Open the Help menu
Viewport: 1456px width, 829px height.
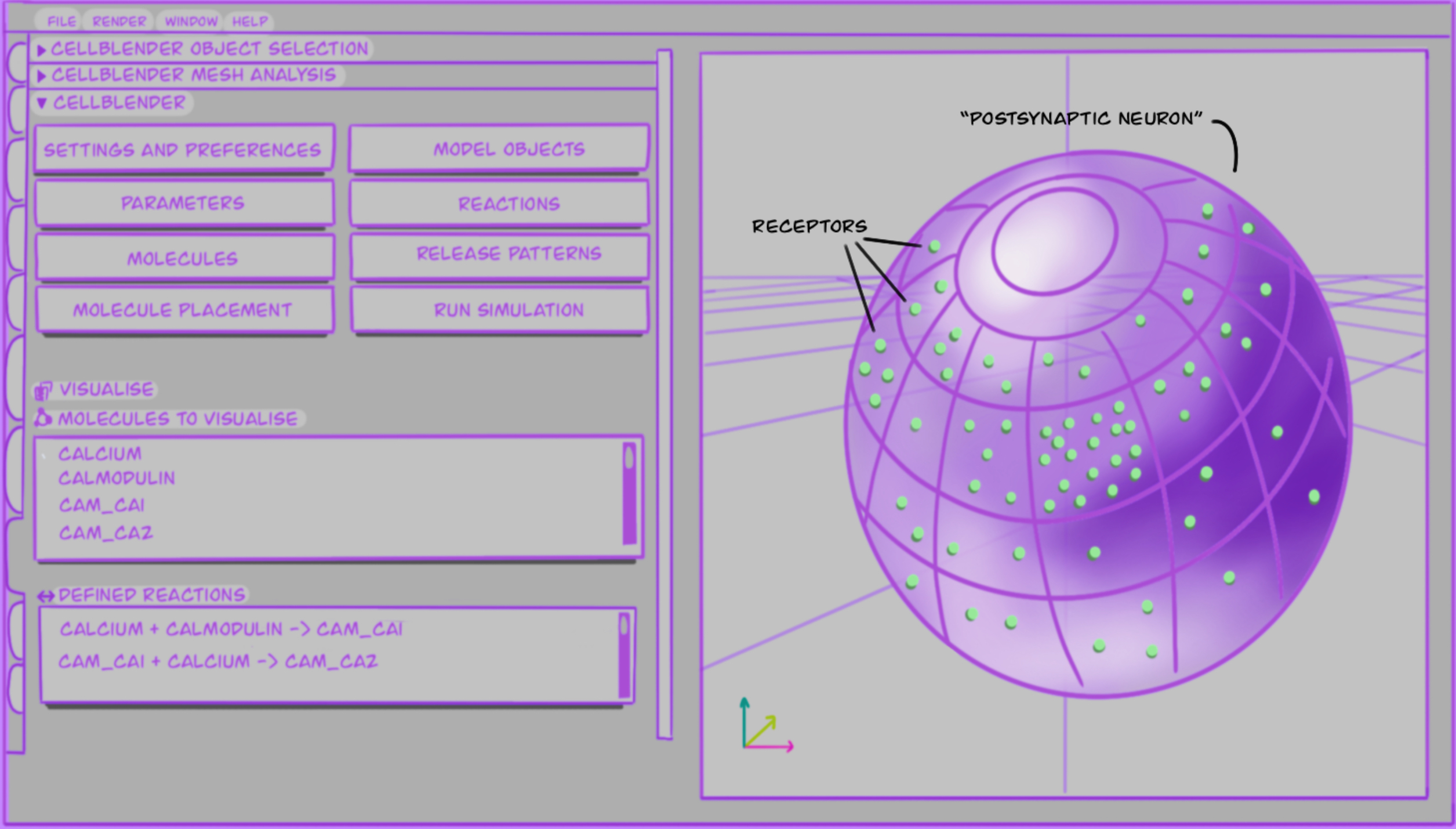pos(250,22)
